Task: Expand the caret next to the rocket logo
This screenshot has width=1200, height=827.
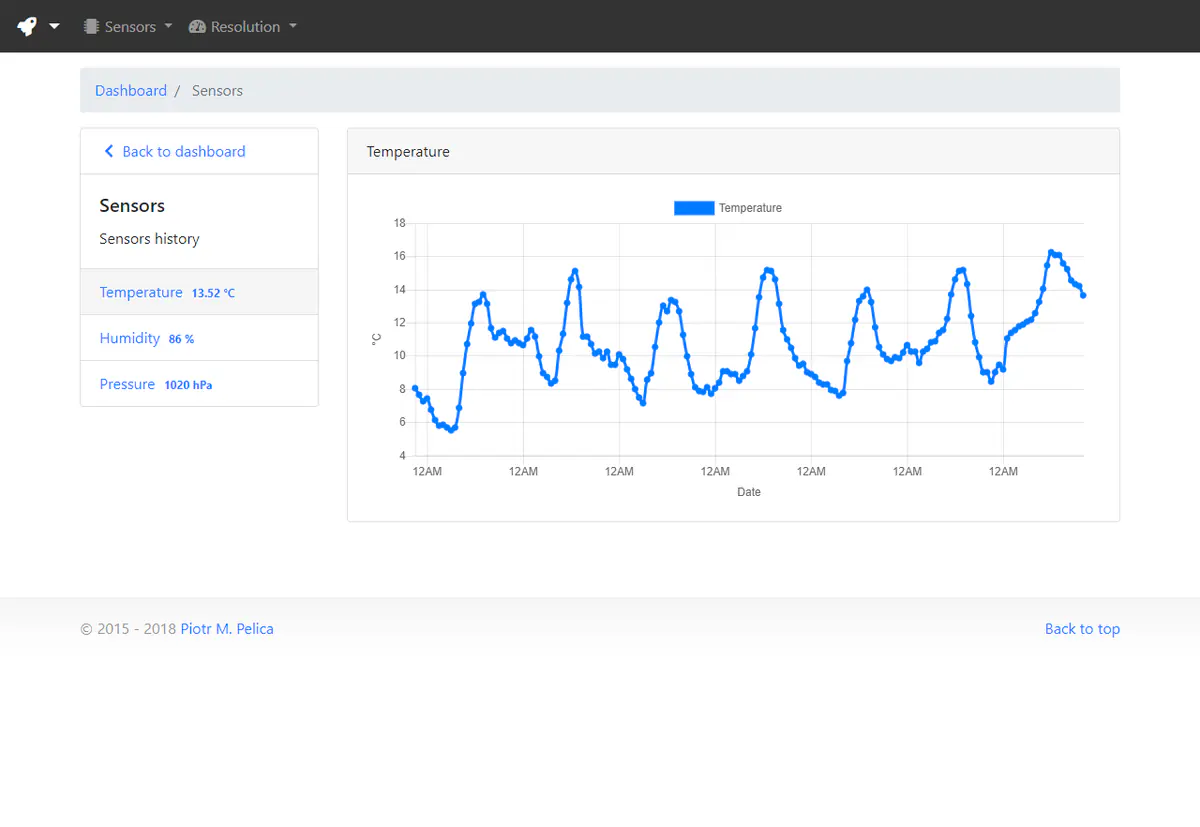Action: [54, 27]
